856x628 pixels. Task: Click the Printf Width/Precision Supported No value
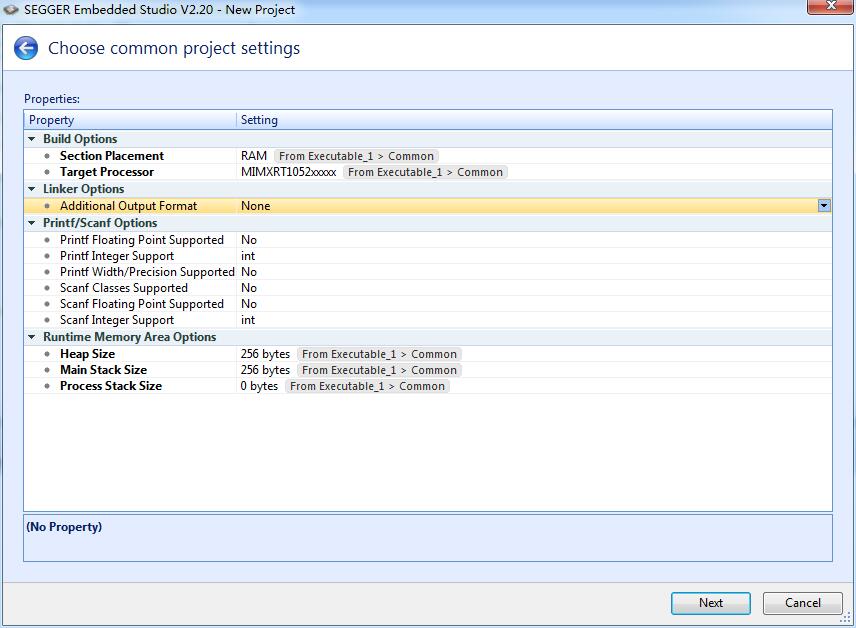(249, 272)
